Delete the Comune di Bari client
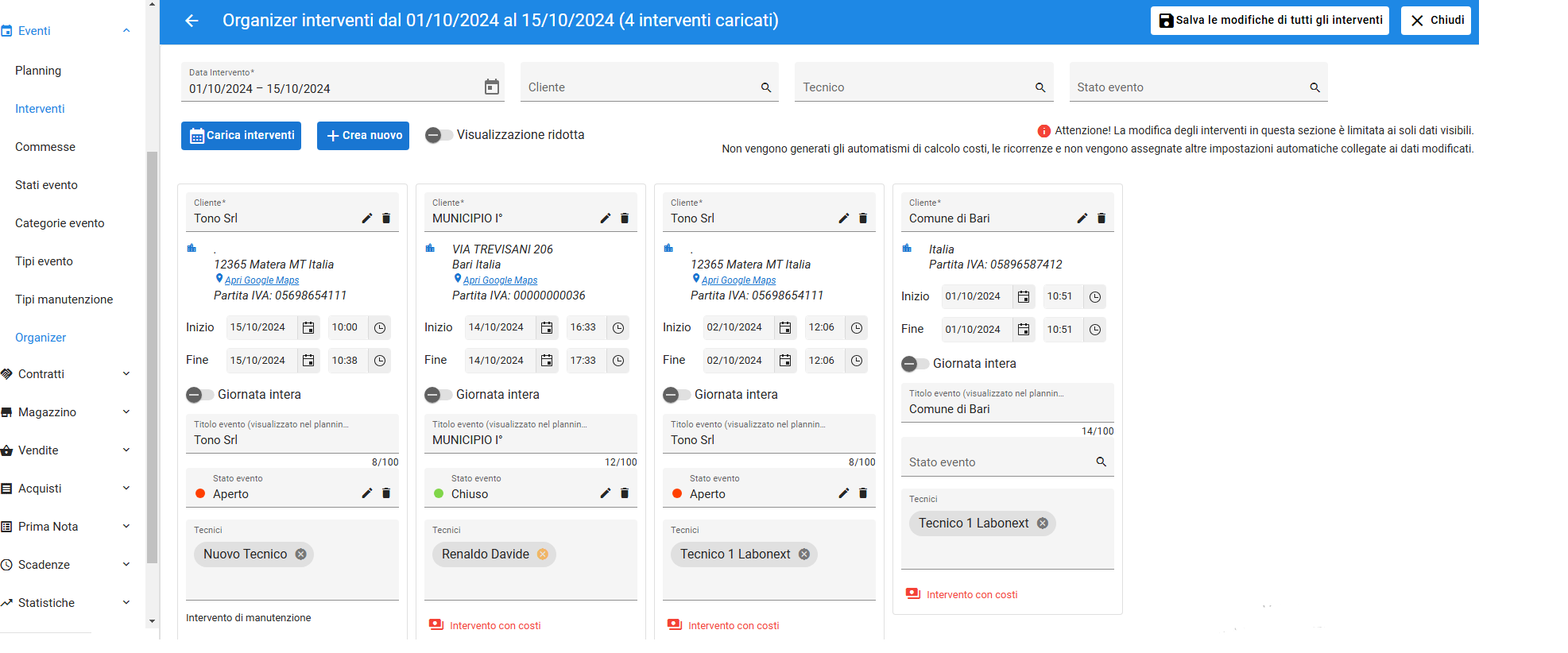This screenshot has height=653, width=1568. [1101, 218]
